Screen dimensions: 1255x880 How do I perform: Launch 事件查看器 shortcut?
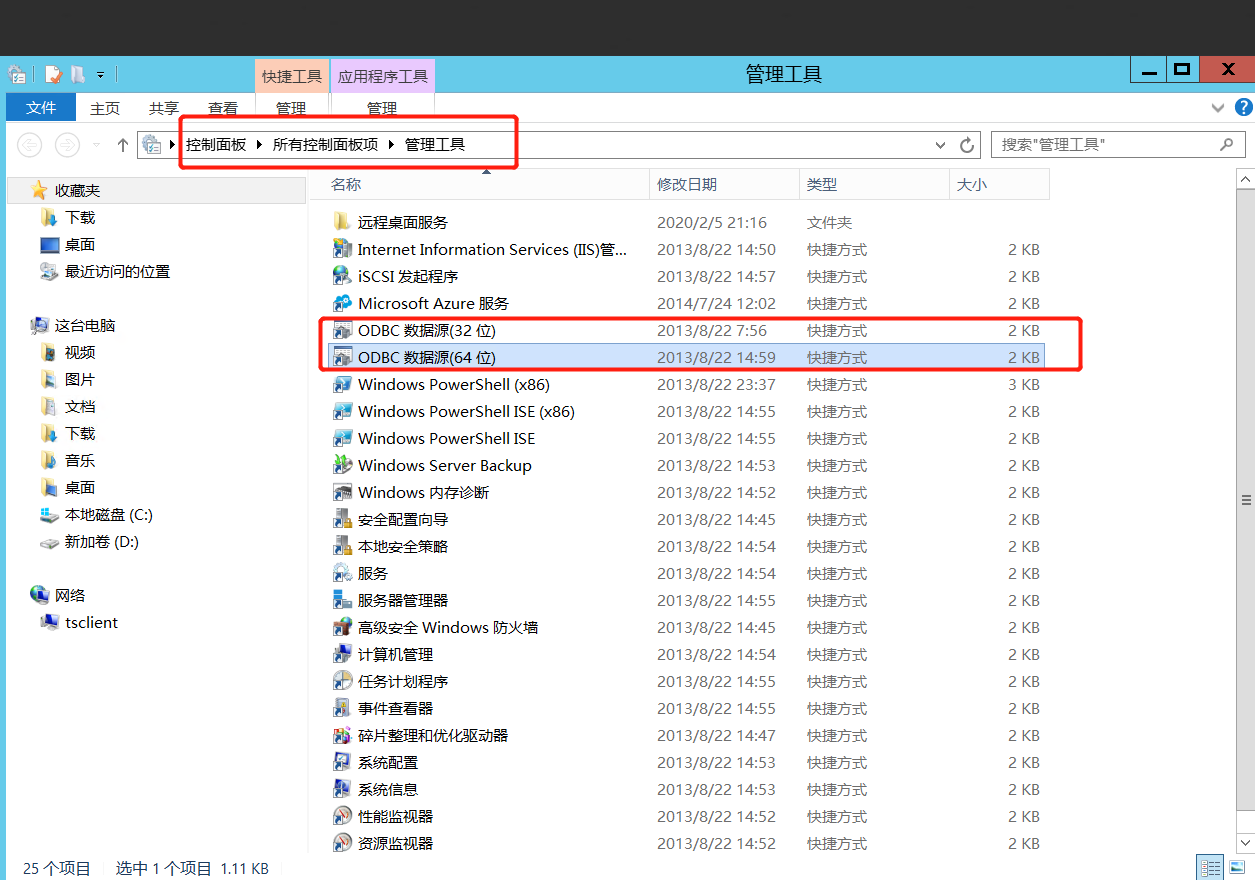click(x=397, y=708)
